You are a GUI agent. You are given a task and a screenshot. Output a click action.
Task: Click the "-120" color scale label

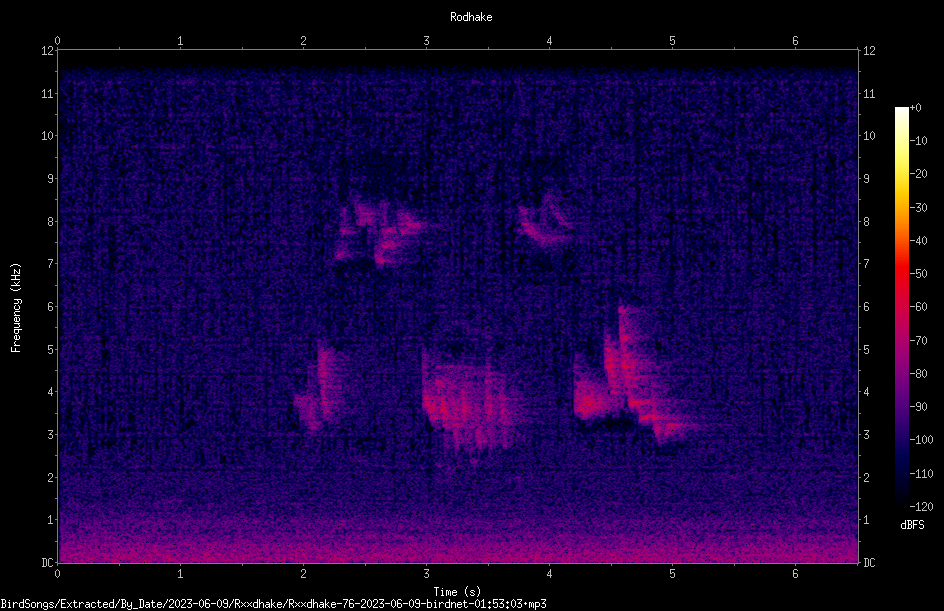(921, 507)
